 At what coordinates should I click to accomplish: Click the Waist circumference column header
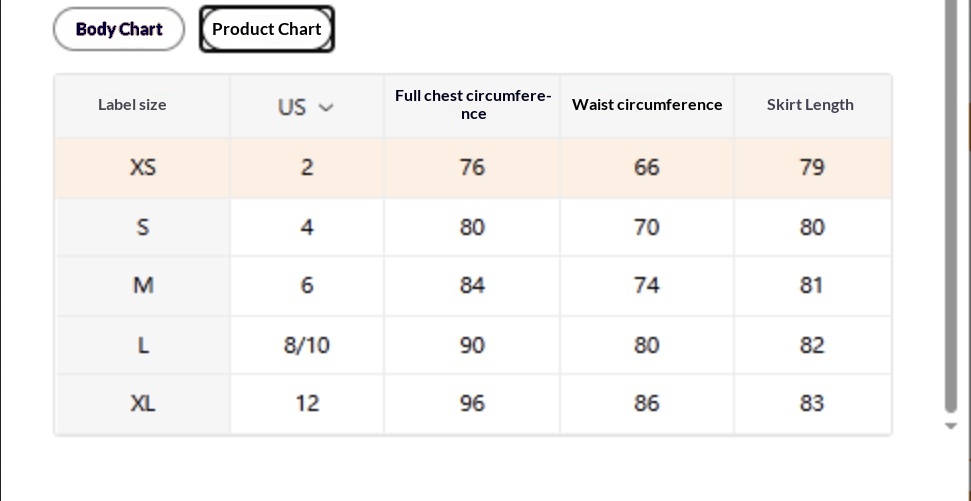(x=647, y=105)
